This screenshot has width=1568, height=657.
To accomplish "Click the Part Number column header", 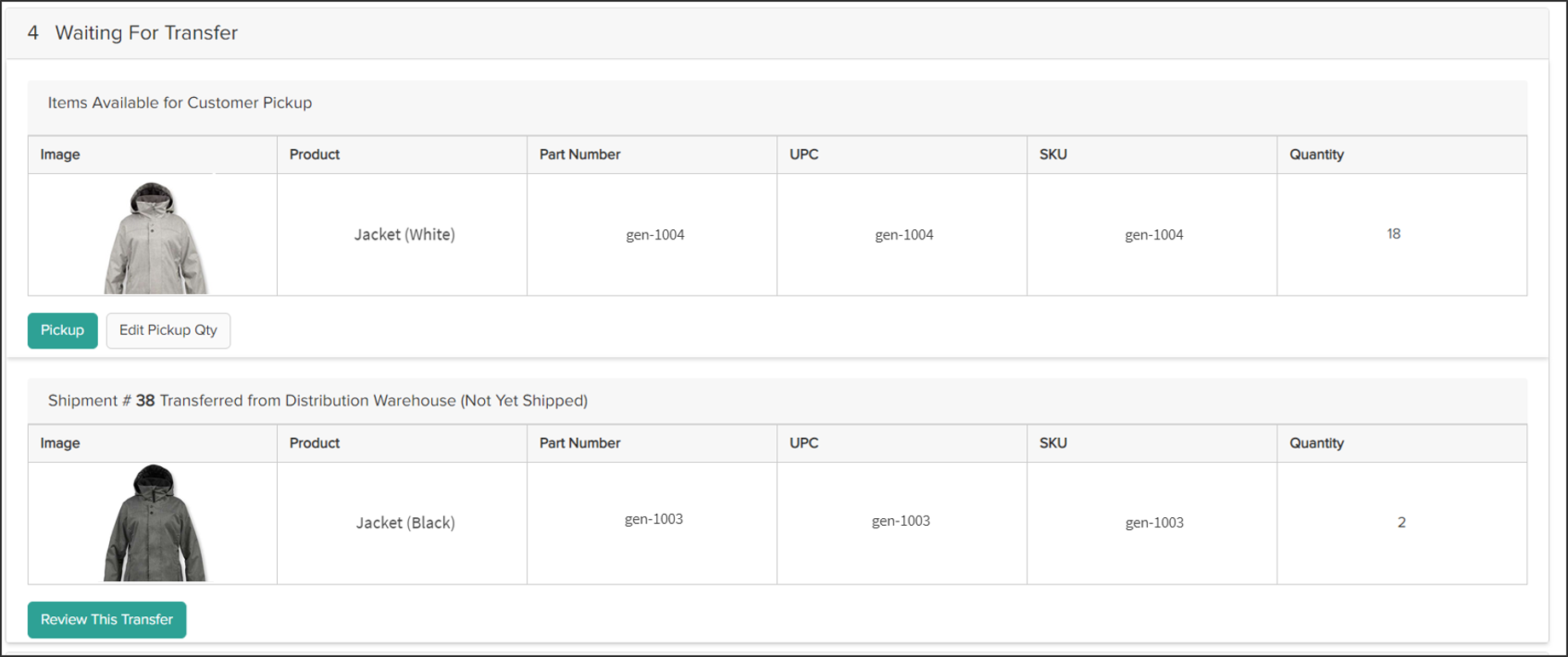I will click(x=580, y=154).
